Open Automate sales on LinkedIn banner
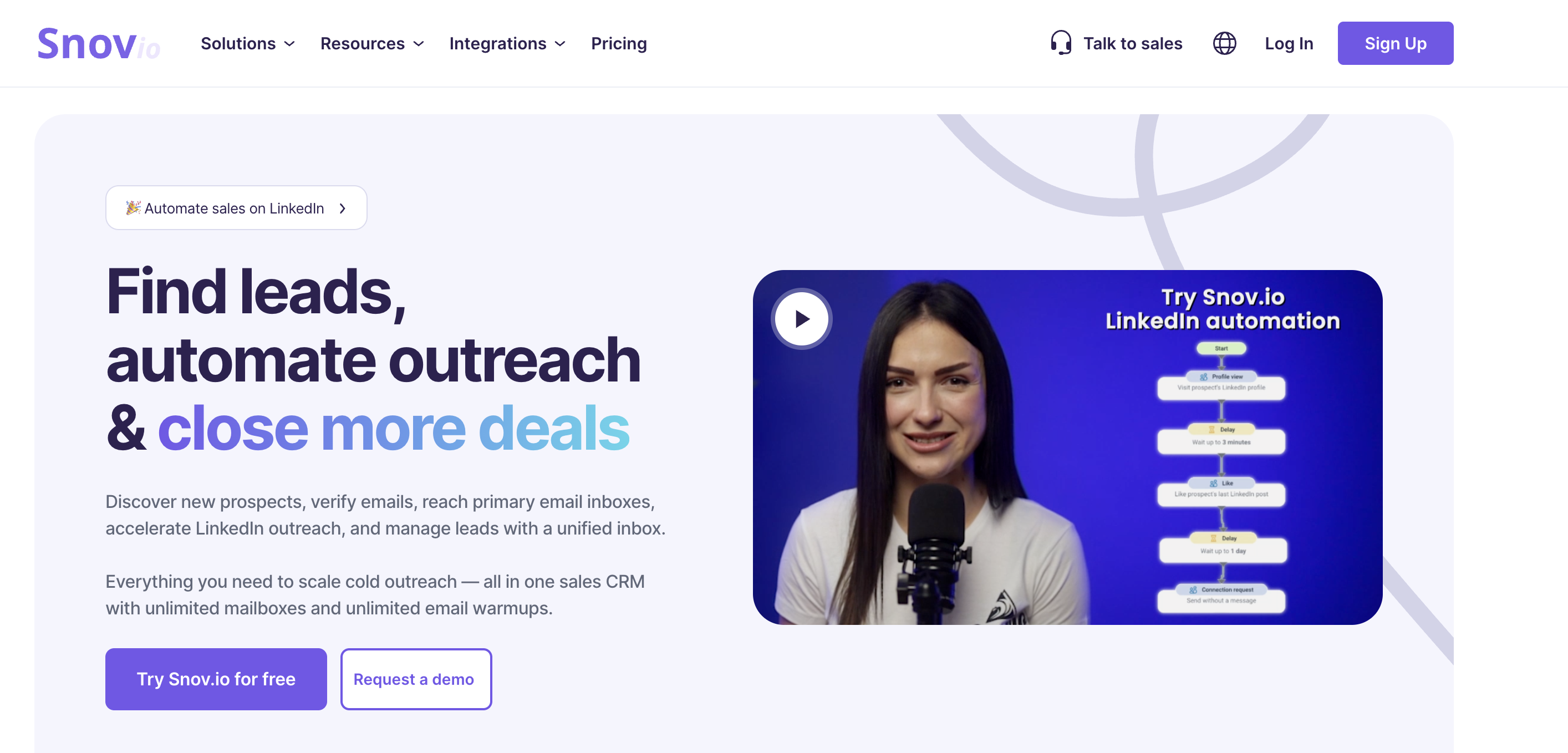1568x753 pixels. point(236,207)
